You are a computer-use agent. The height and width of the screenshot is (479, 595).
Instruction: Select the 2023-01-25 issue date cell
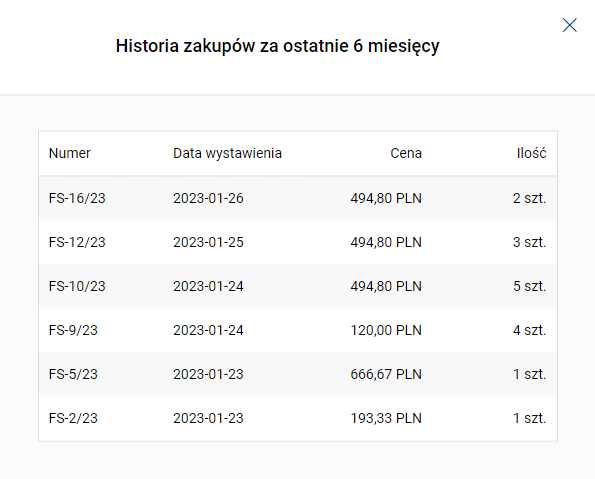pyautogui.click(x=208, y=242)
